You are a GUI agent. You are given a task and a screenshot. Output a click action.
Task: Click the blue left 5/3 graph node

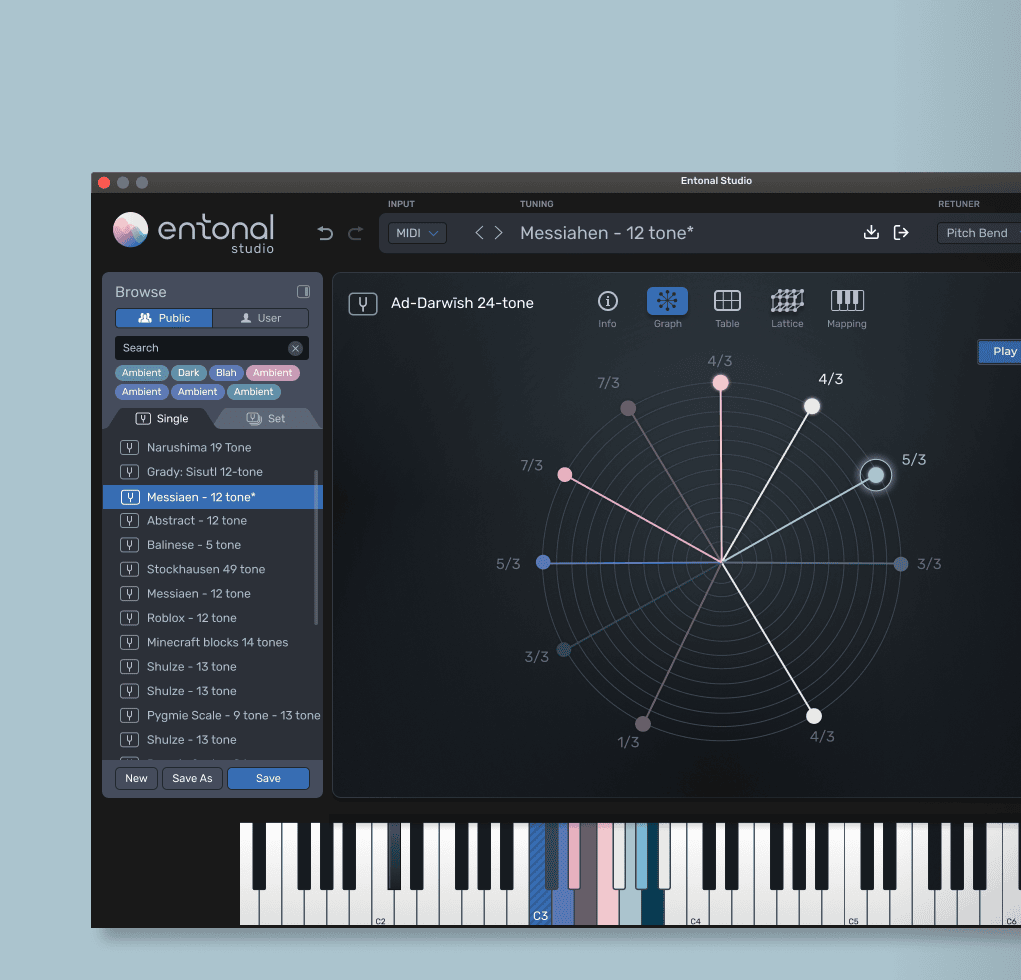pyautogui.click(x=543, y=562)
